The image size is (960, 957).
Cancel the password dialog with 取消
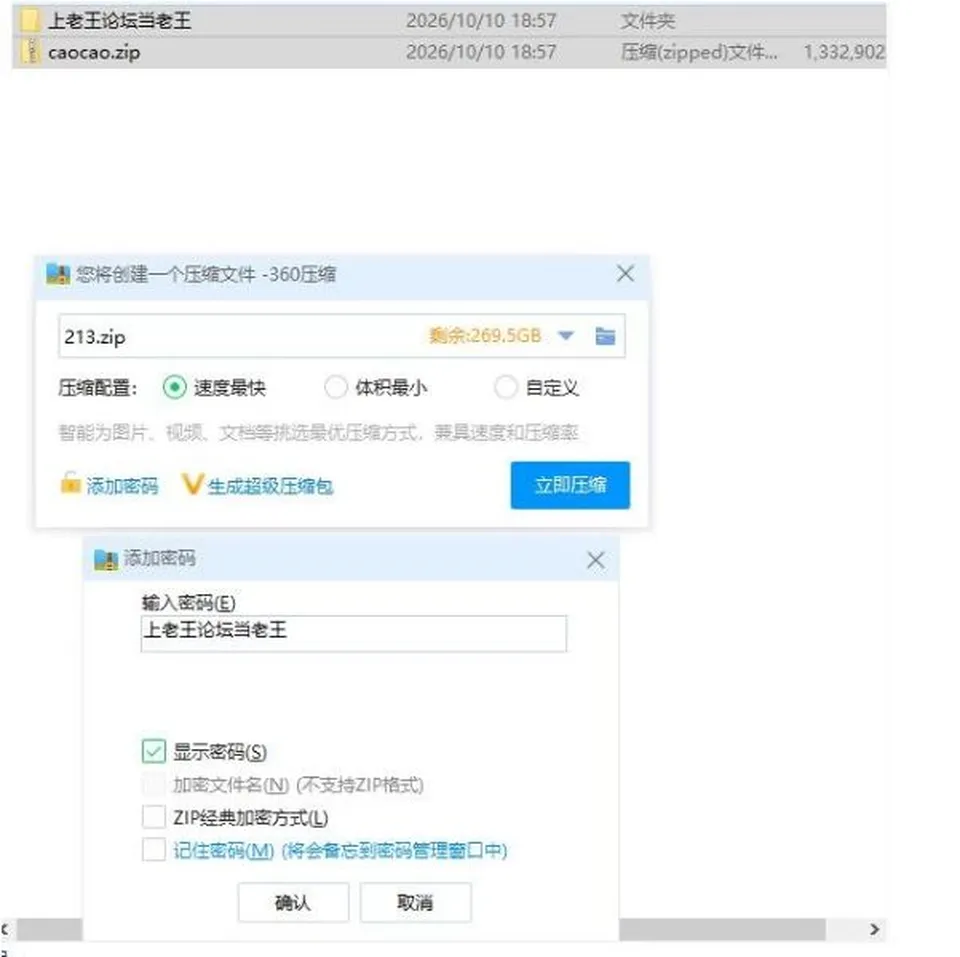[x=416, y=902]
